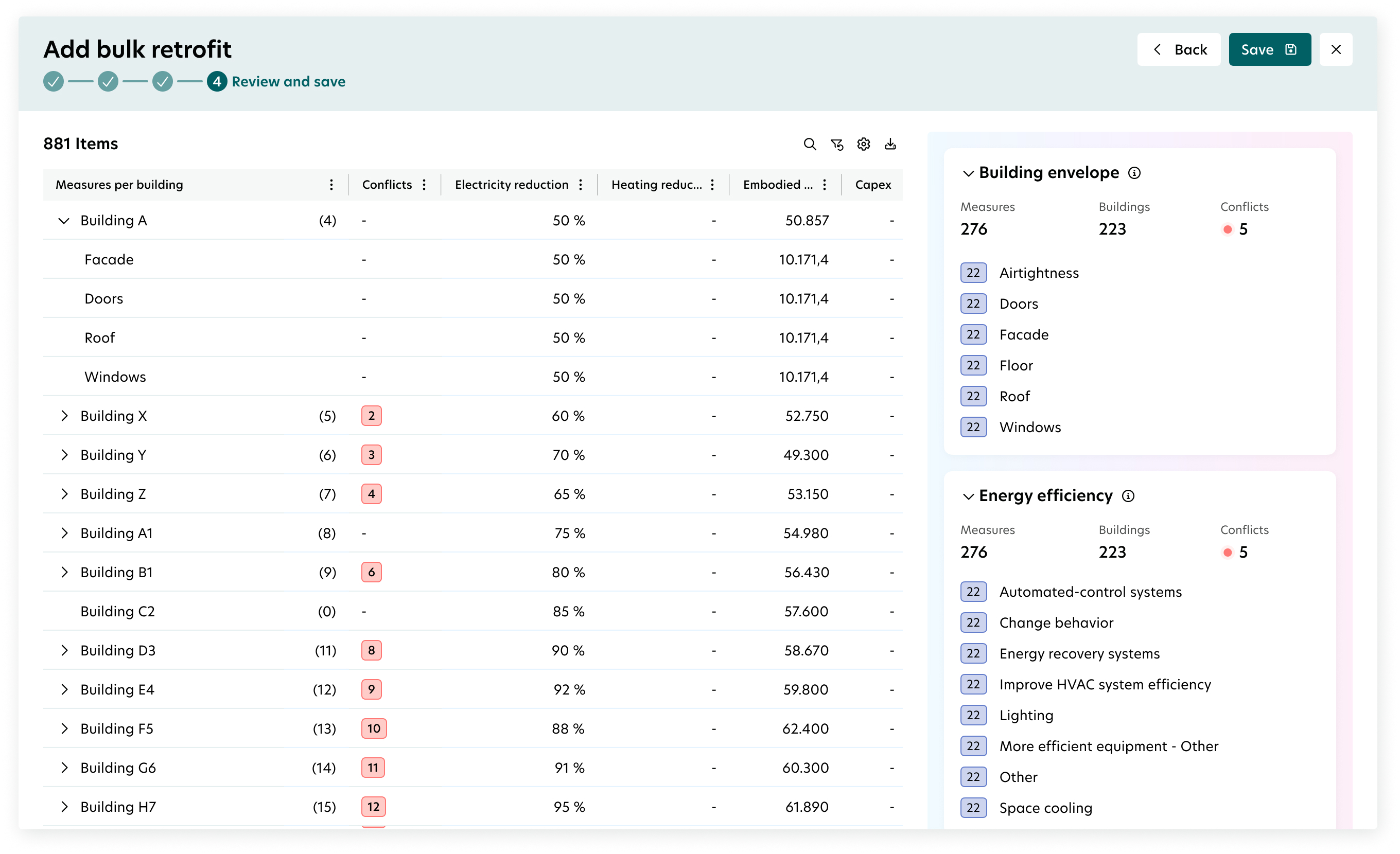Go to completed first wizard step
The height and width of the screenshot is (854, 1400).
54,82
